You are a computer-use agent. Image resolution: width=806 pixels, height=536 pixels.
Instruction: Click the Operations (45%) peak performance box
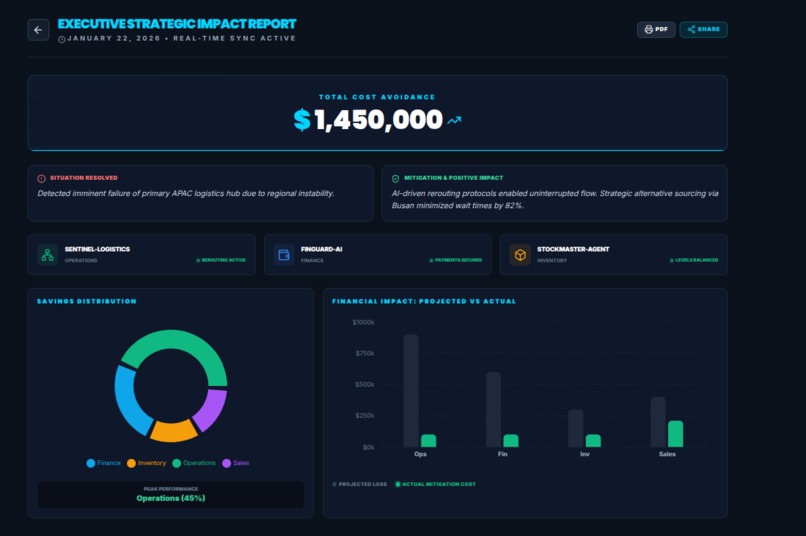(171, 494)
